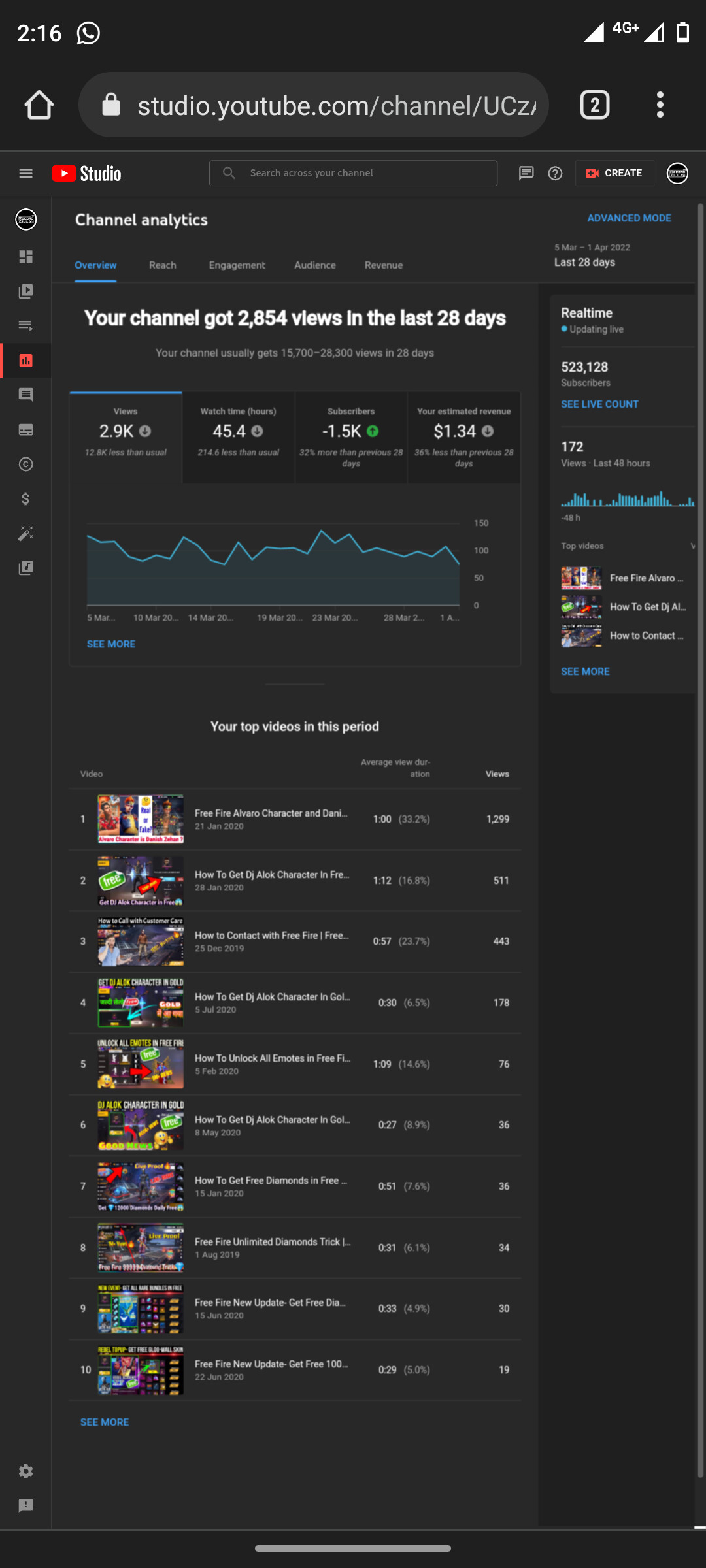Open thumbnail of video dated 8 May 2020
Screen dimensions: 706x1568
141,1125
